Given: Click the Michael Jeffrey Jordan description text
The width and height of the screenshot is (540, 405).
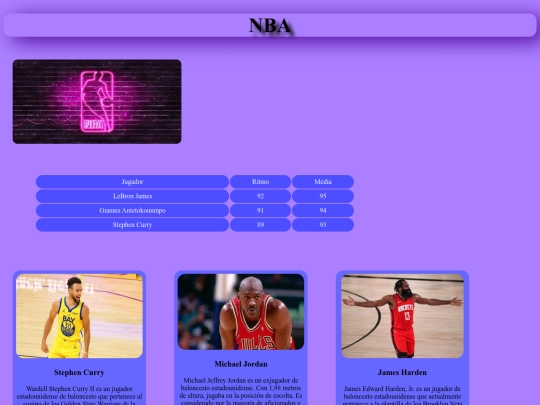Looking at the screenshot, I should 241,391.
